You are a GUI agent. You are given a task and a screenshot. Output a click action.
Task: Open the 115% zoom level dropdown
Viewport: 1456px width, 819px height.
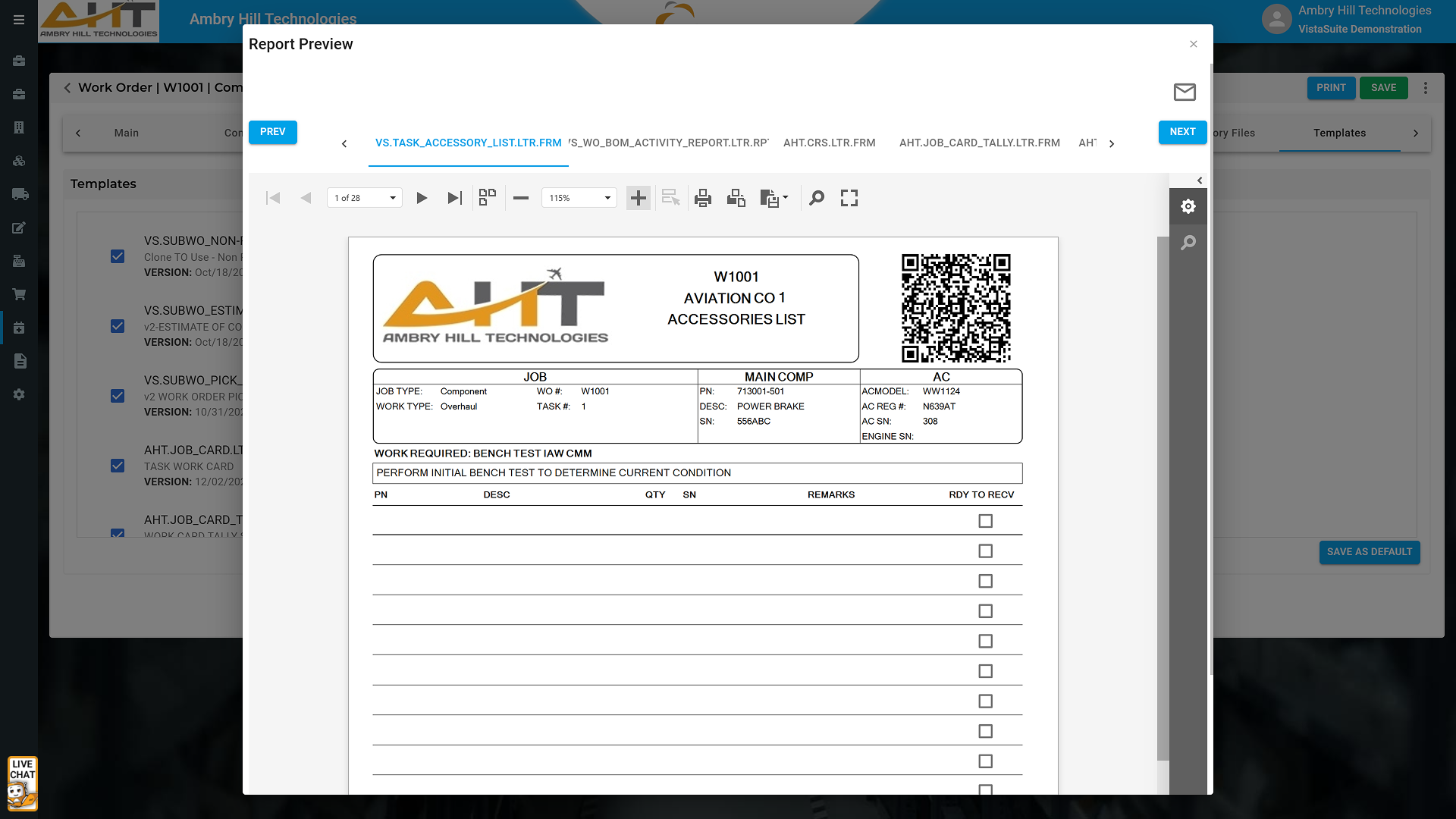click(607, 198)
